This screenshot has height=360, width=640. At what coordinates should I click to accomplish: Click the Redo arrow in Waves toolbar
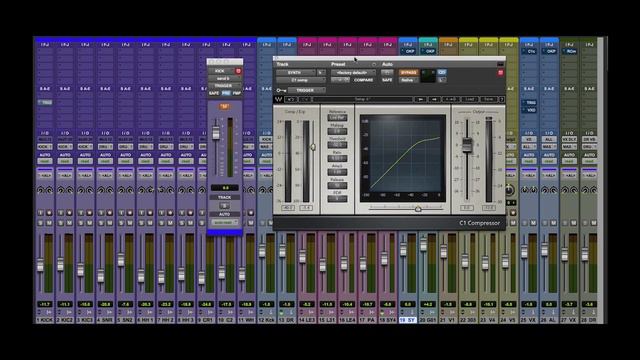click(305, 99)
